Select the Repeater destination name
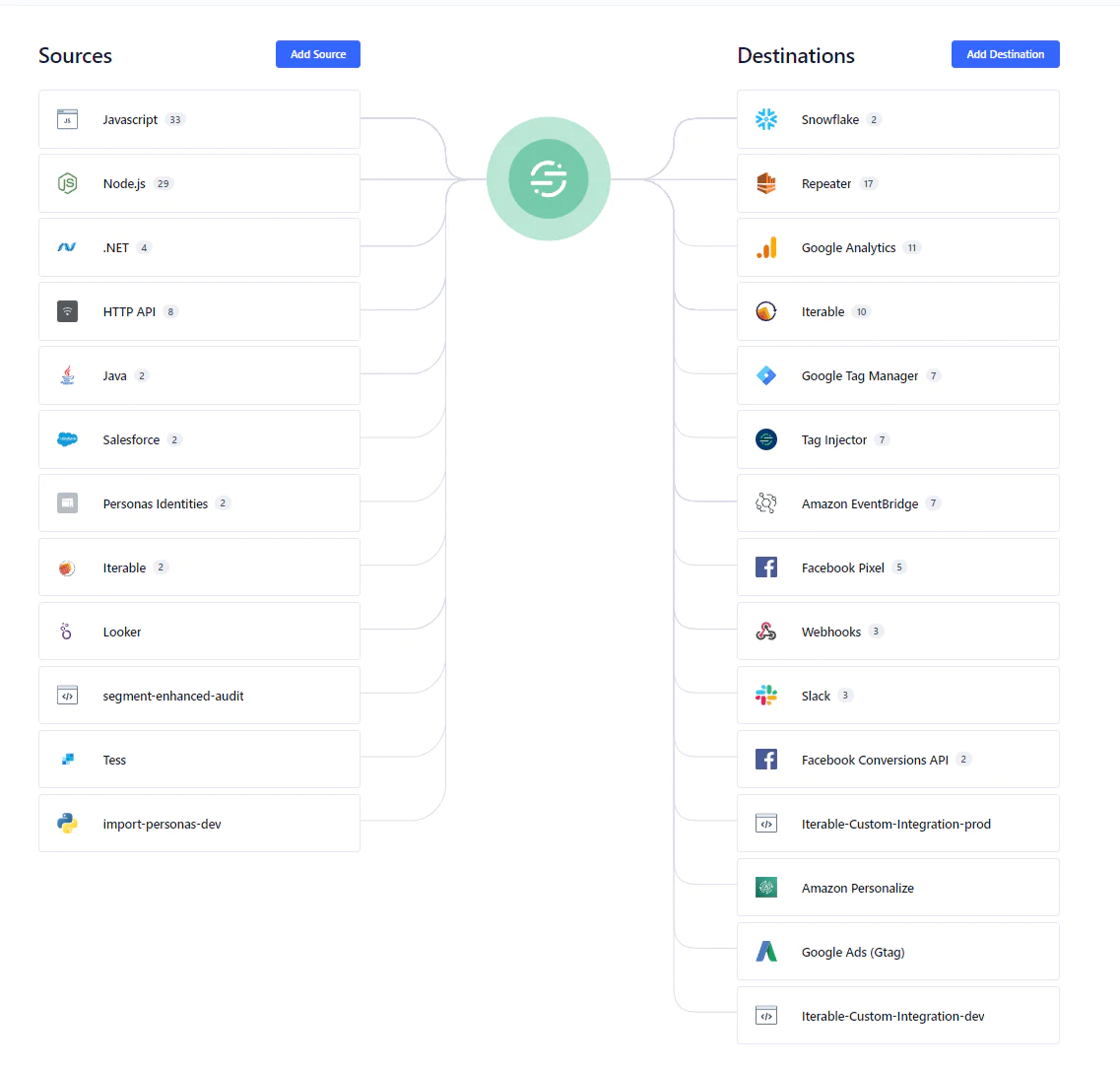Image resolution: width=1120 pixels, height=1067 pixels. coord(826,184)
